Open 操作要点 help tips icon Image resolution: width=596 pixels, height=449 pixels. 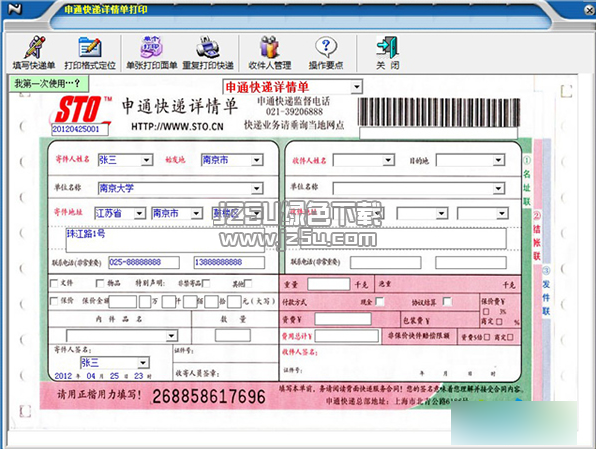[326, 52]
